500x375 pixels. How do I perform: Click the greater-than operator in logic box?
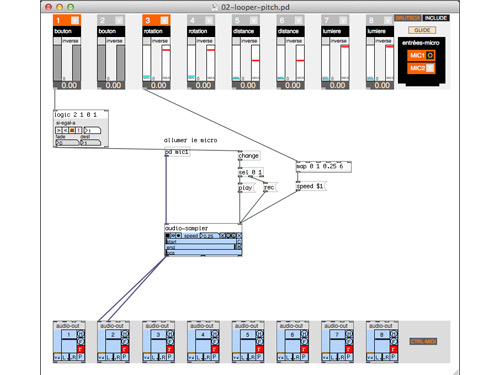click(59, 130)
